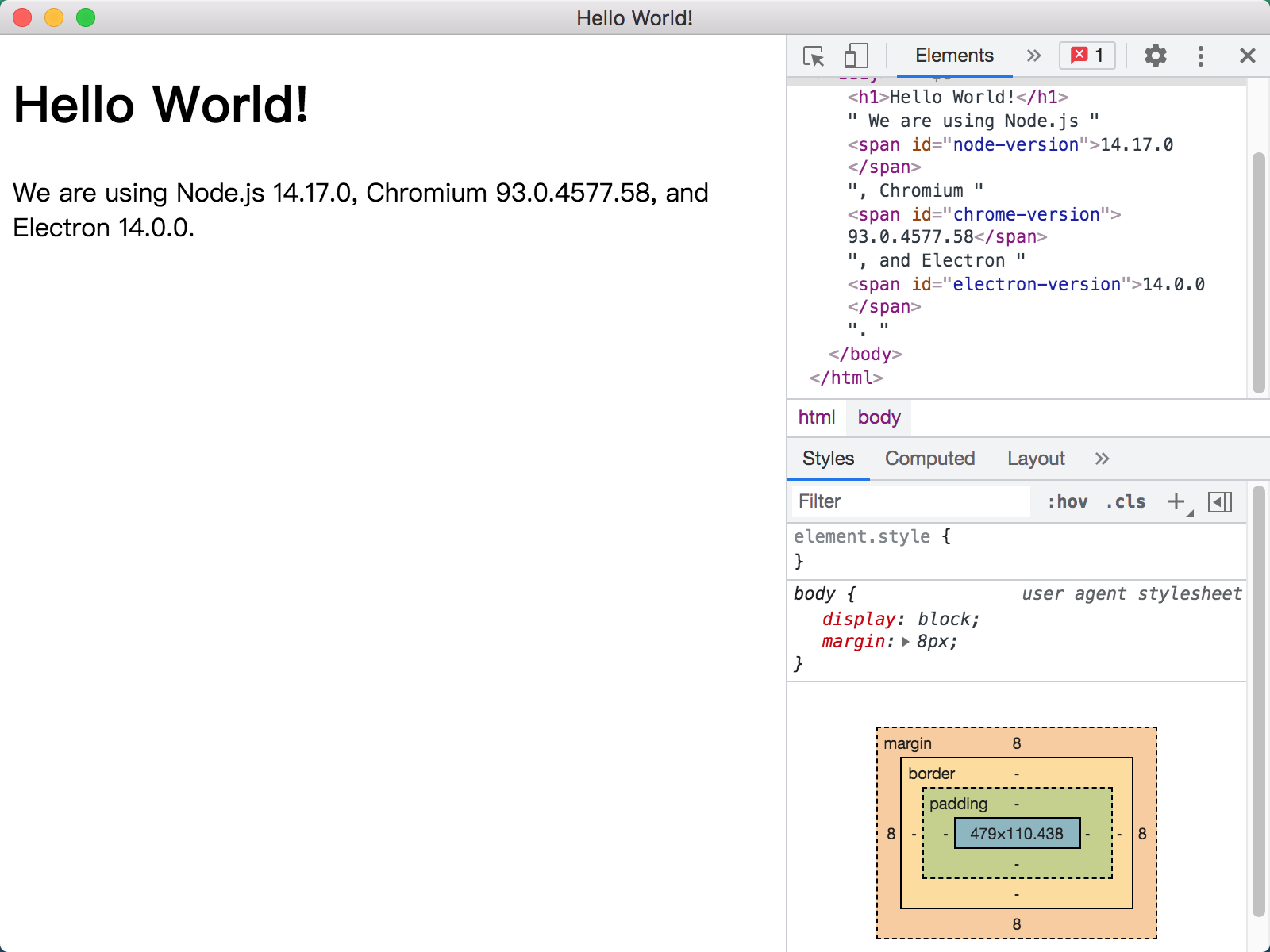The height and width of the screenshot is (952, 1270).
Task: Click the Elements tree vertical scrollbar
Action: (1258, 273)
